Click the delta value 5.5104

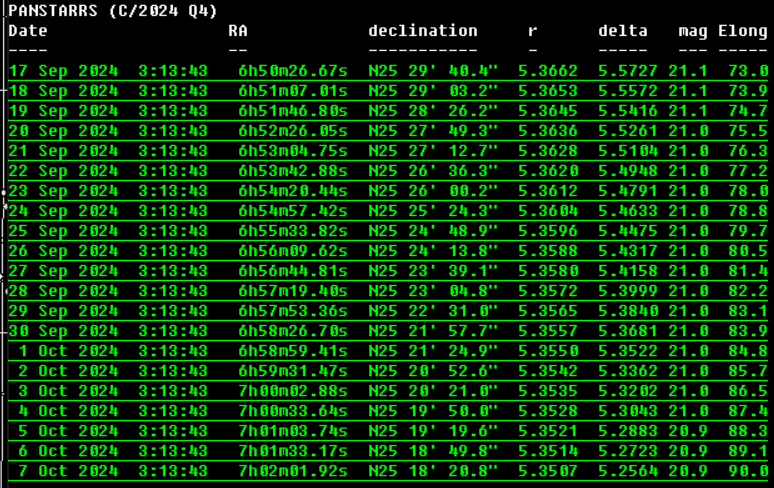(628, 150)
